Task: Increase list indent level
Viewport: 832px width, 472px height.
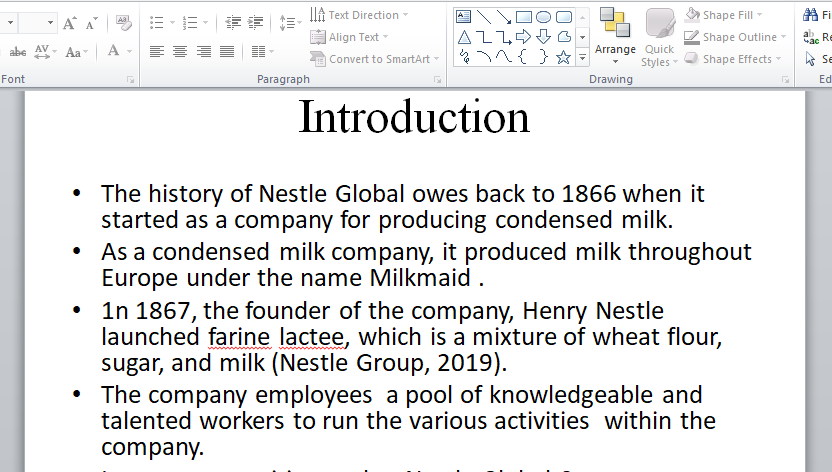Action: coord(255,22)
